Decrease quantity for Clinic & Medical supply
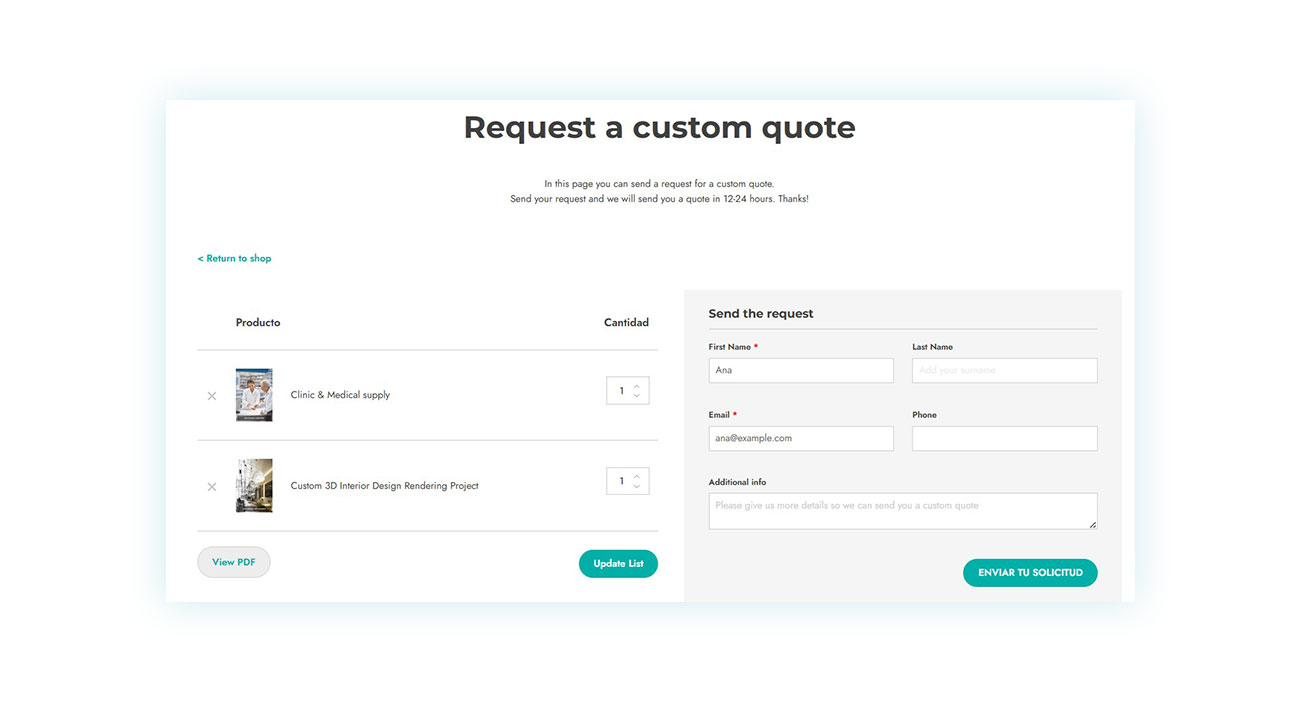The image size is (1300, 701). click(x=637, y=396)
